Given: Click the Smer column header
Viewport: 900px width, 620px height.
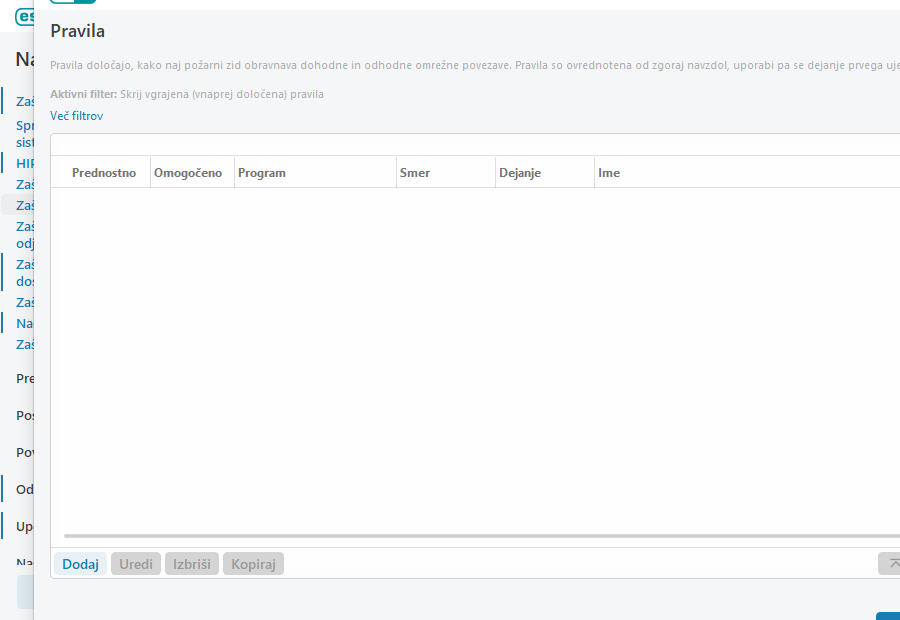Looking at the screenshot, I should (x=415, y=173).
